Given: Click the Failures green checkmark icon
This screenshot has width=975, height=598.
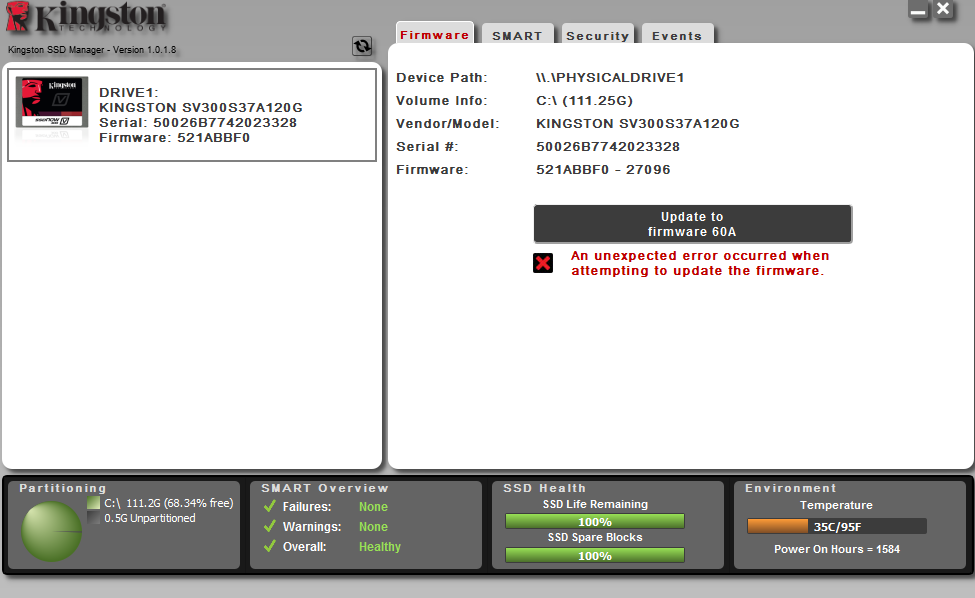Looking at the screenshot, I should coord(269,506).
